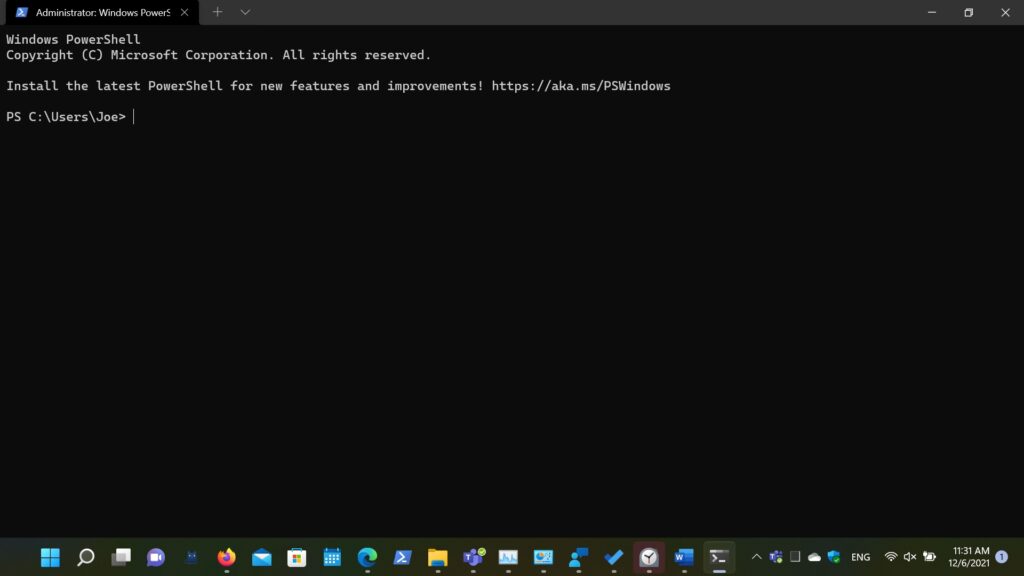This screenshot has height=576, width=1024.
Task: Launch Firefox from the taskbar
Action: (226, 557)
